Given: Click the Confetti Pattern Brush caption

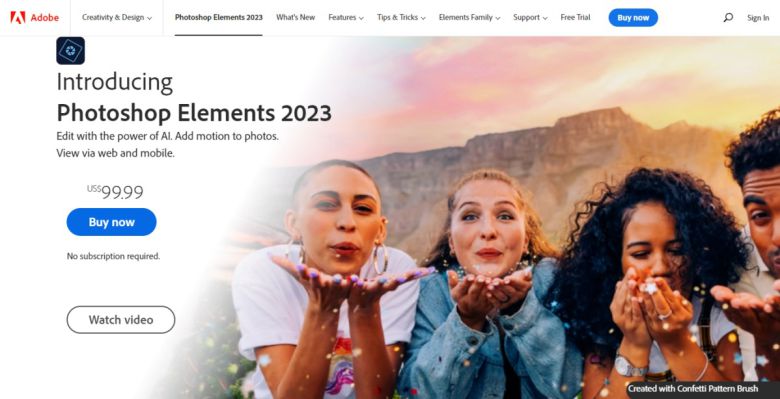Looking at the screenshot, I should click(x=693, y=389).
